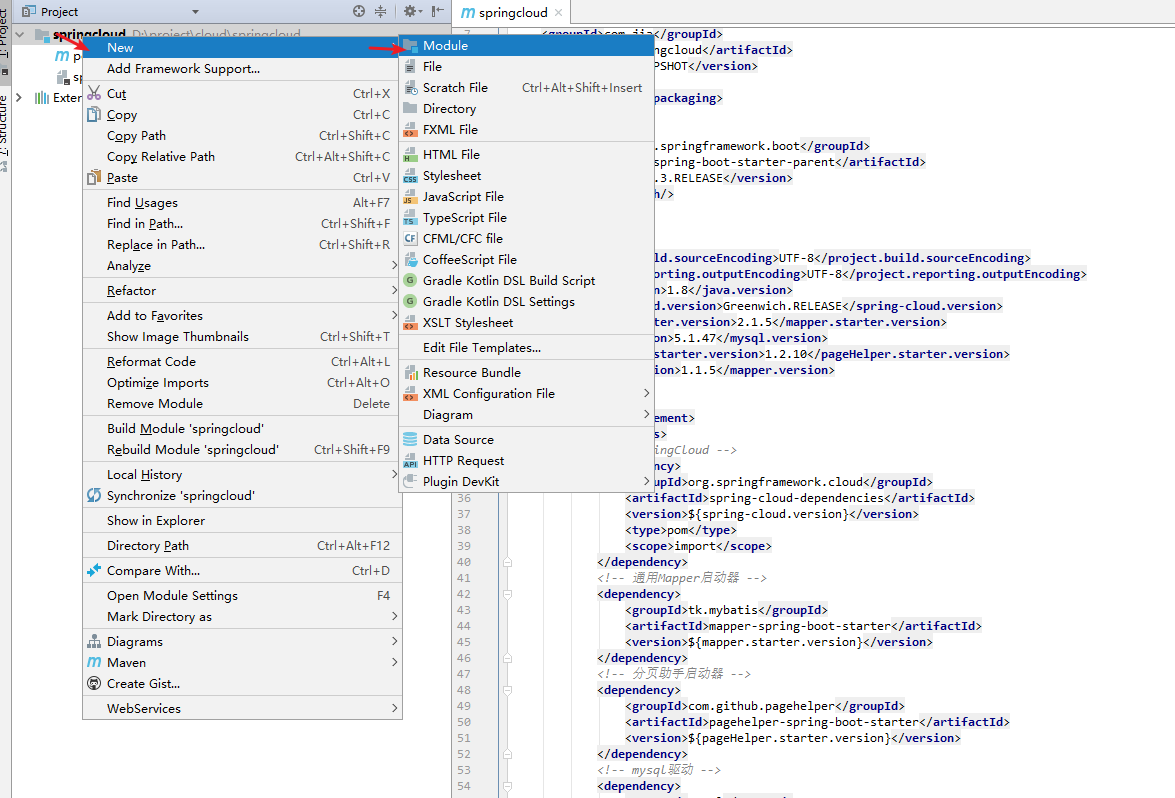Collapse the springcloud root tree node
This screenshot has height=798, width=1175.
[19, 35]
